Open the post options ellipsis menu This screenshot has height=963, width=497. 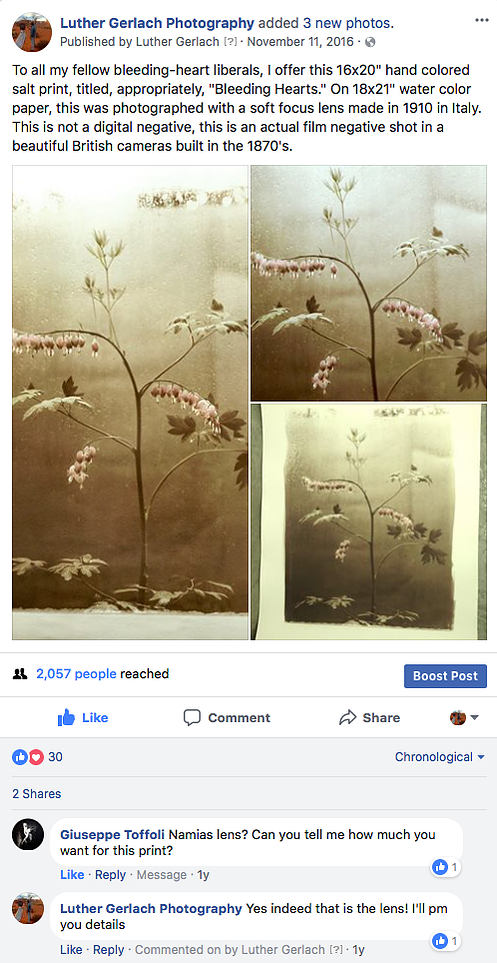[482, 20]
